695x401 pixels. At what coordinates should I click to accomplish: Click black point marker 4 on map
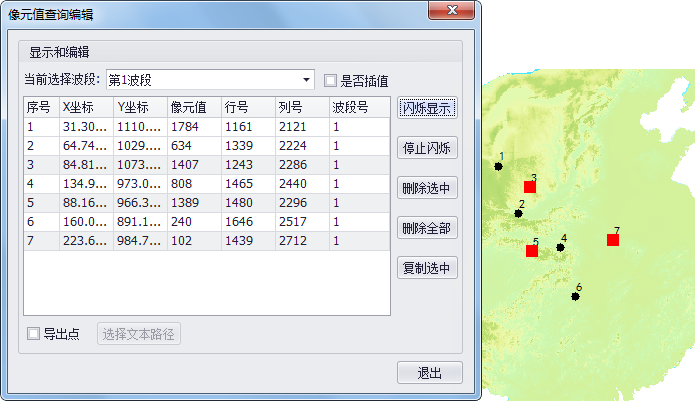coord(560,247)
